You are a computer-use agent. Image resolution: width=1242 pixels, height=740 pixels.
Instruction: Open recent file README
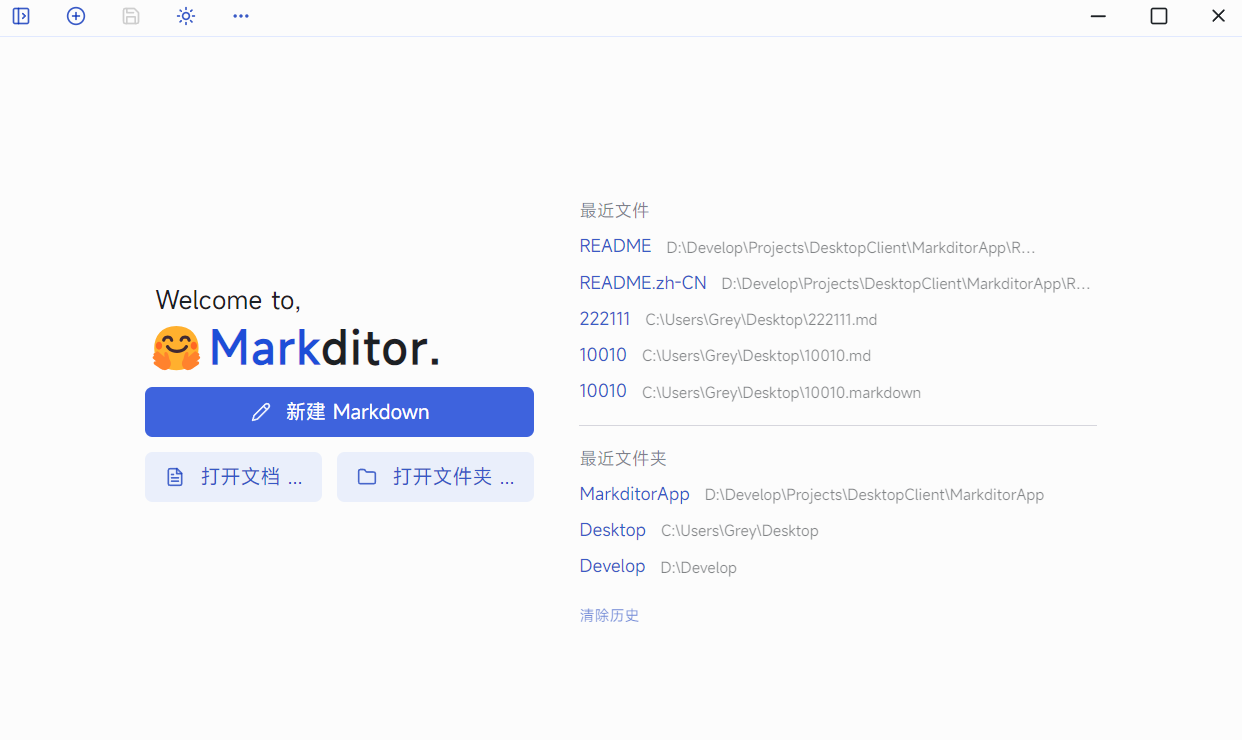pyautogui.click(x=615, y=246)
